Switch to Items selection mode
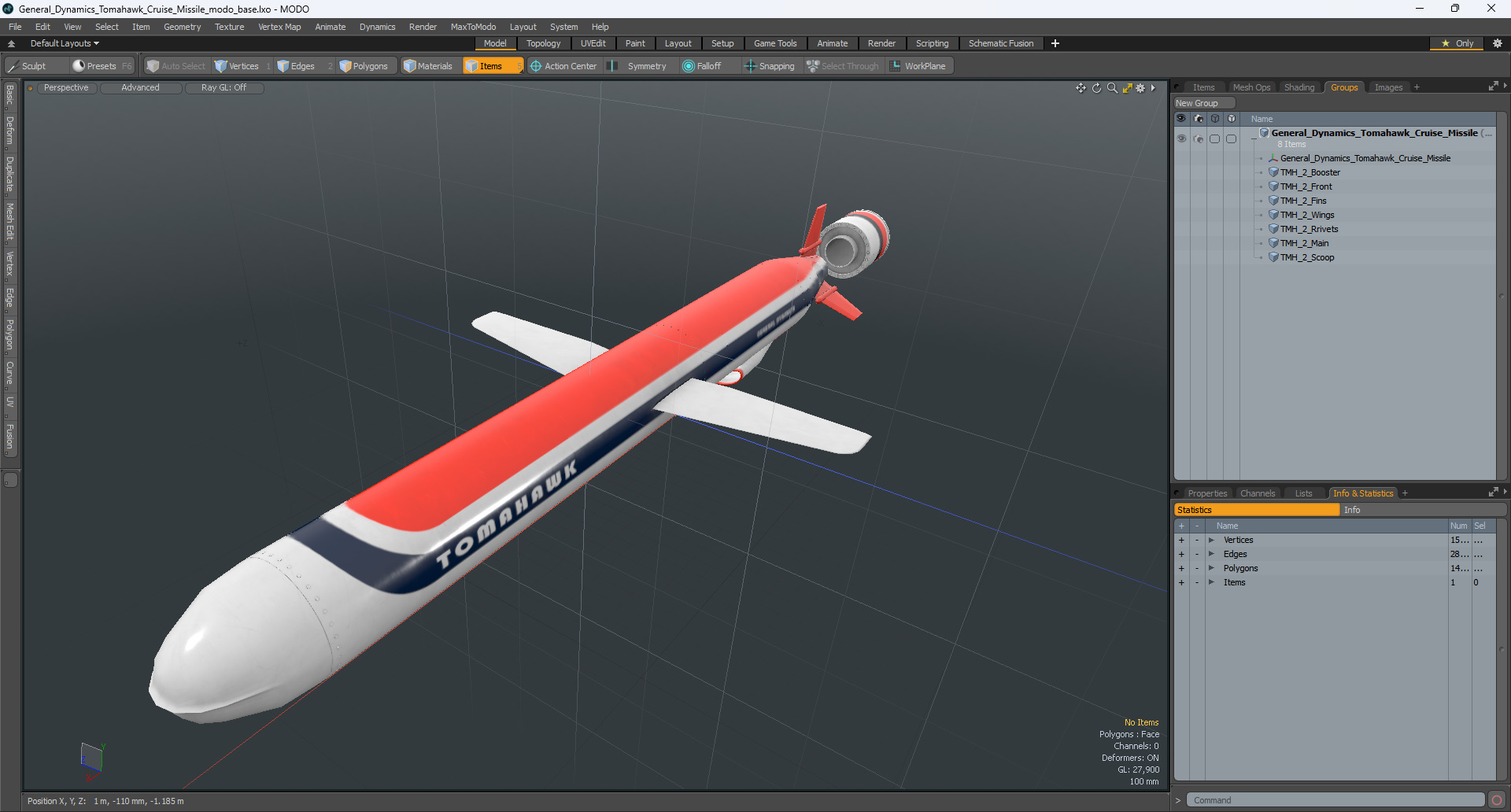 tap(491, 66)
